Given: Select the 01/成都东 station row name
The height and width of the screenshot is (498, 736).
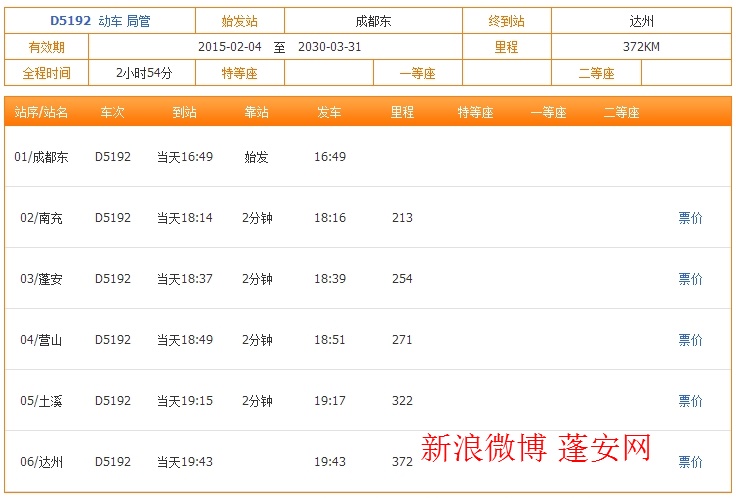Looking at the screenshot, I should pyautogui.click(x=42, y=157).
